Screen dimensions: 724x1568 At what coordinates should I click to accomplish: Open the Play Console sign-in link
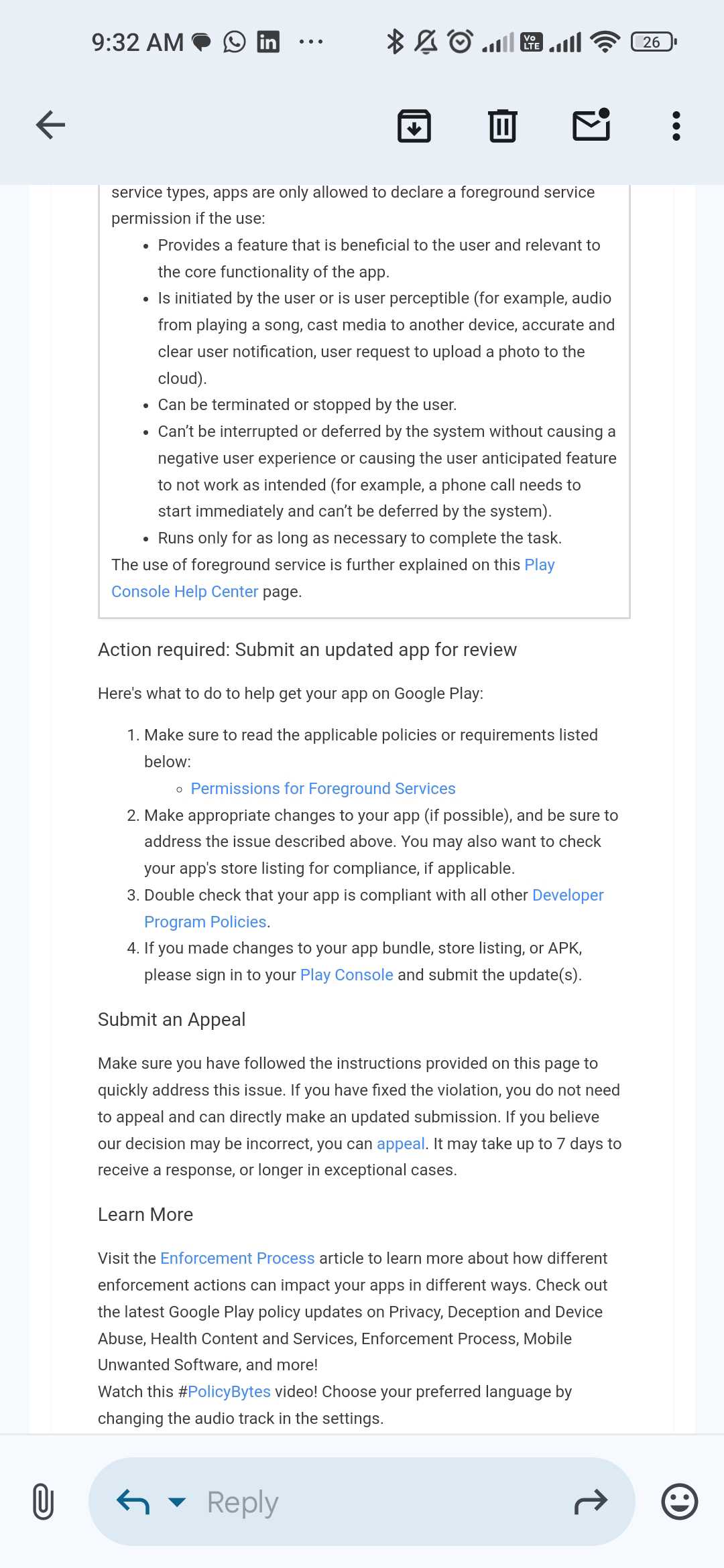(x=347, y=975)
